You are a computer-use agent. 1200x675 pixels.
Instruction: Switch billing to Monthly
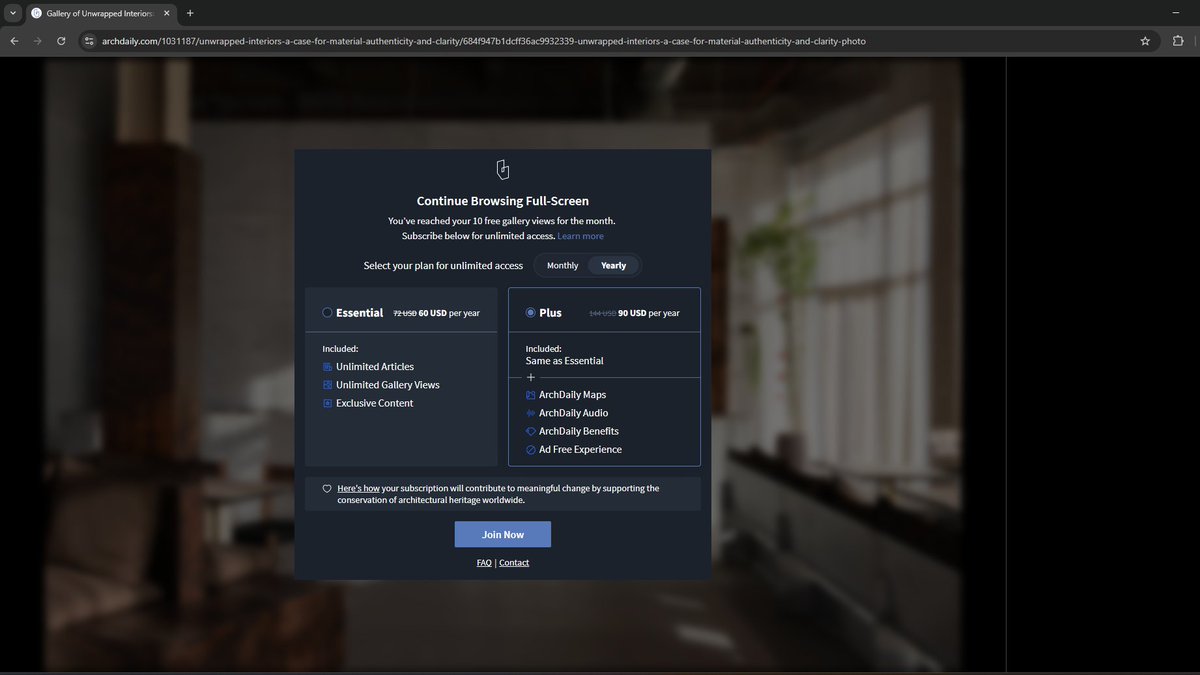[x=562, y=266]
